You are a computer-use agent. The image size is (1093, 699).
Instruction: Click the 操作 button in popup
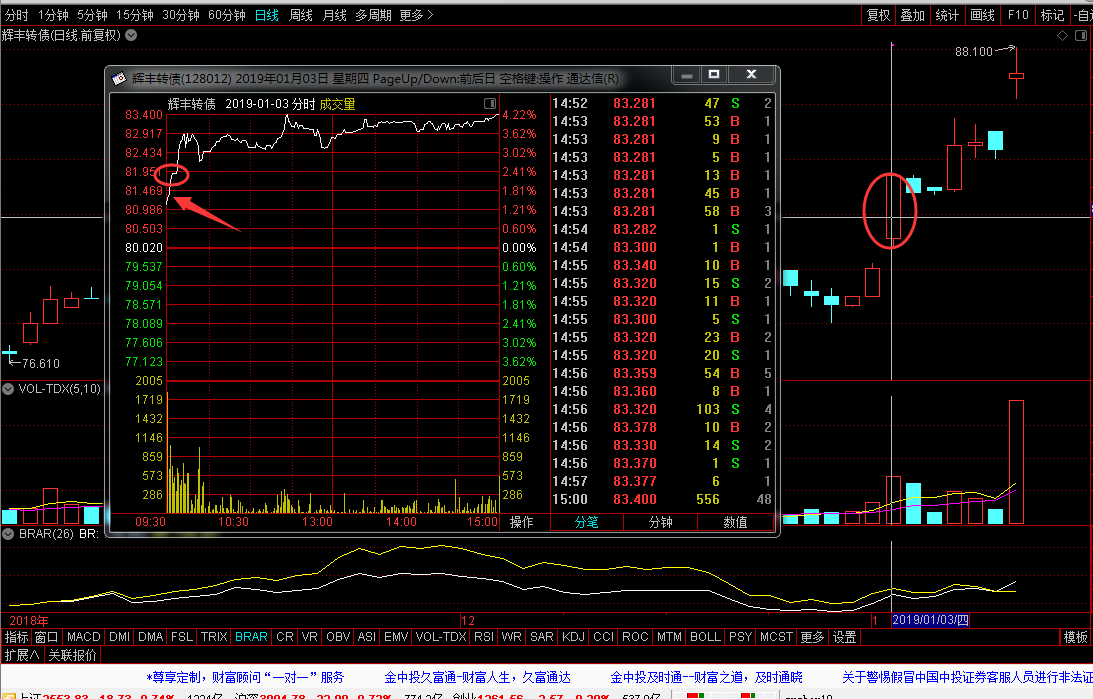point(521,522)
